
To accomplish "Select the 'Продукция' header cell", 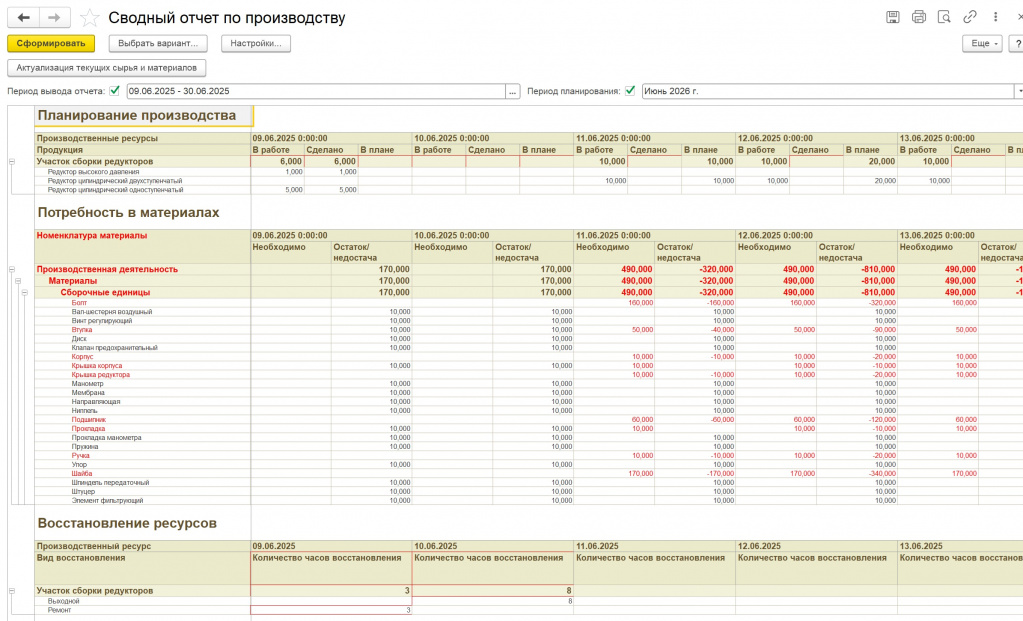I will tap(143, 150).
